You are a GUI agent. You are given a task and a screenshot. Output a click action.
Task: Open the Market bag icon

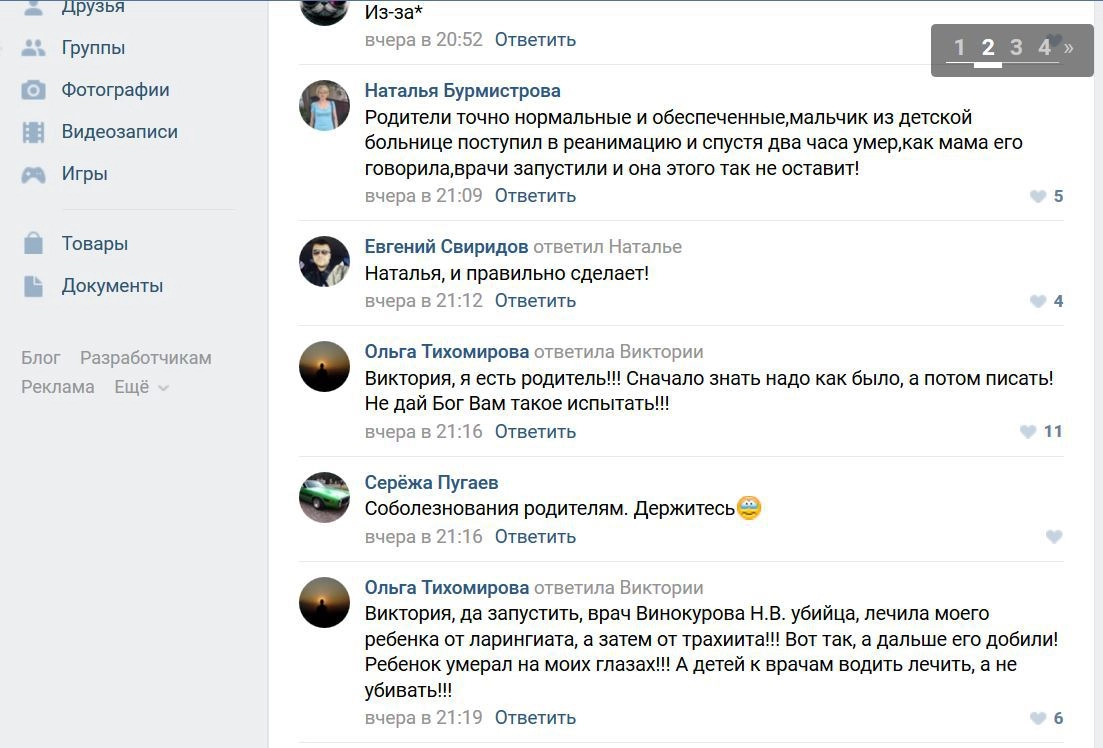tap(34, 244)
